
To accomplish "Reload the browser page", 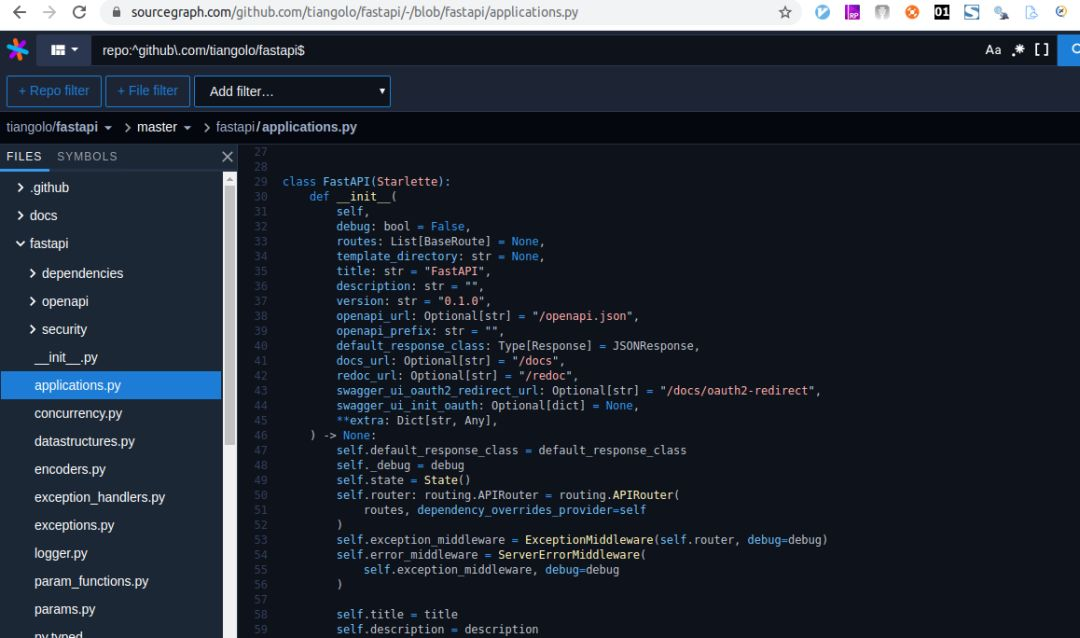I will (x=79, y=12).
